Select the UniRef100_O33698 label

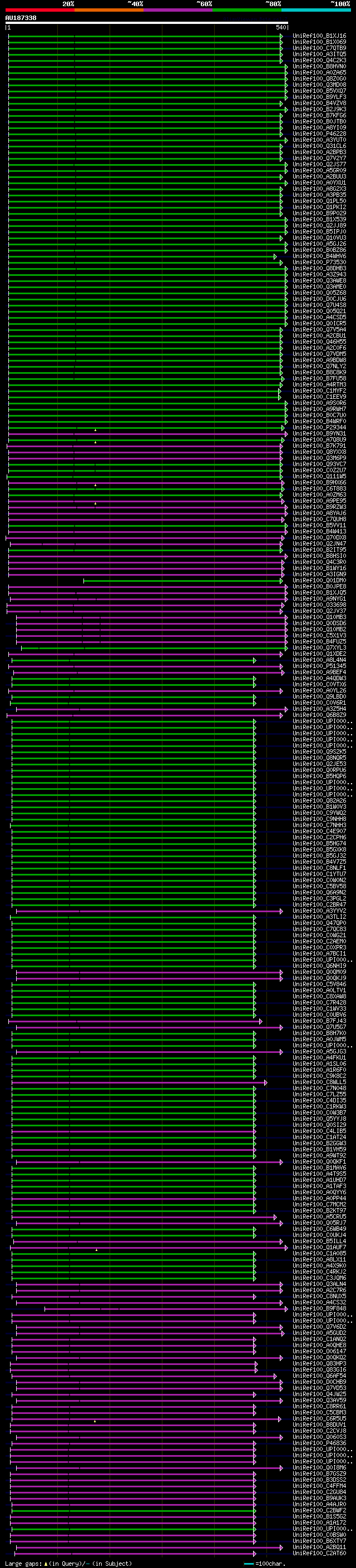[319, 605]
